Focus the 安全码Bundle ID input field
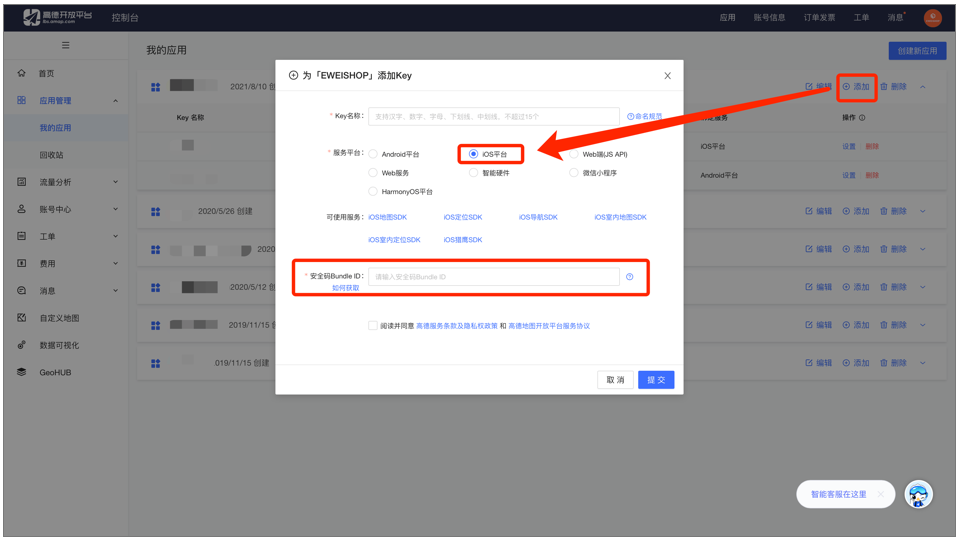960x540 pixels. tap(493, 277)
